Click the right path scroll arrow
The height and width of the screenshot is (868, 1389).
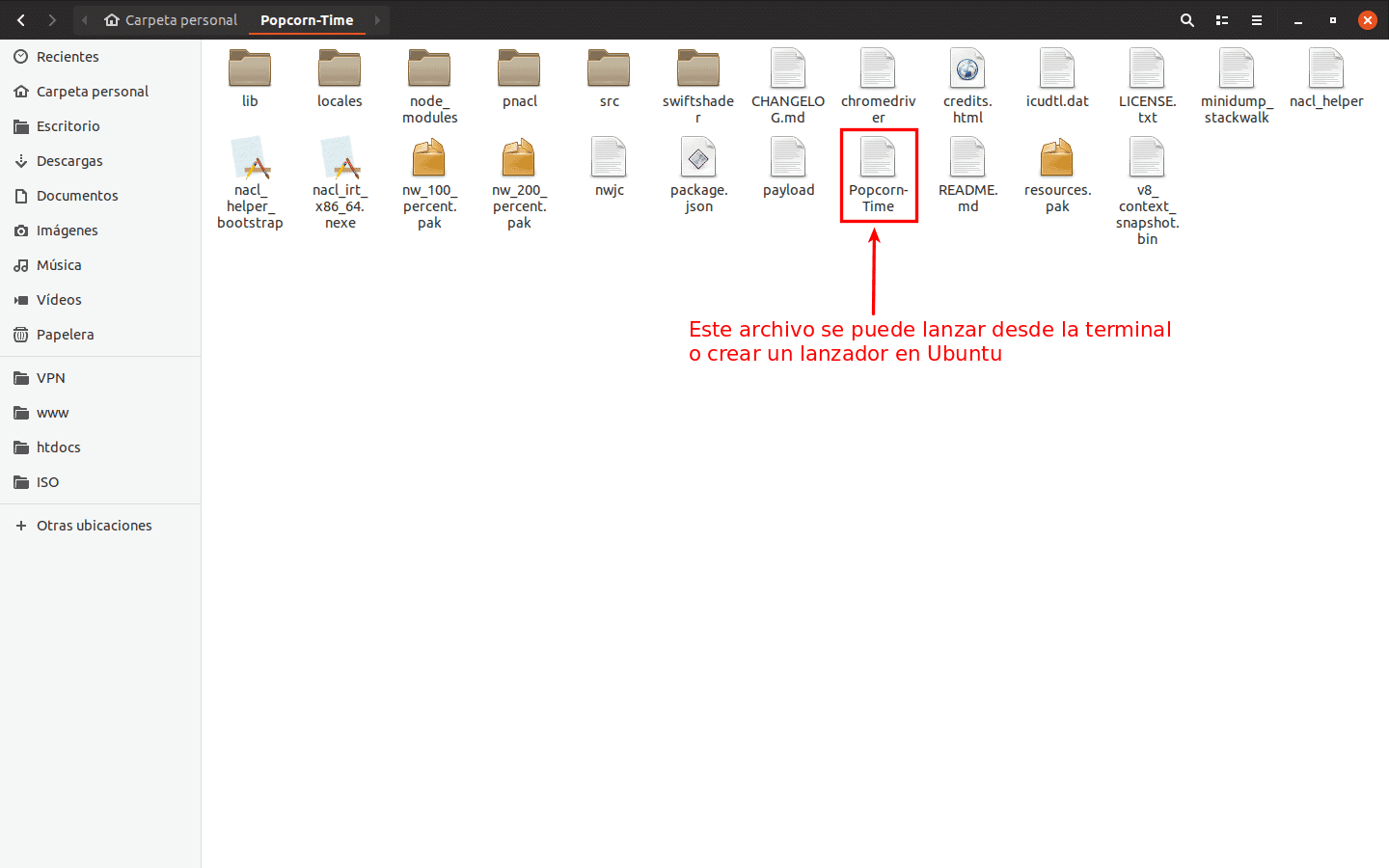click(378, 19)
